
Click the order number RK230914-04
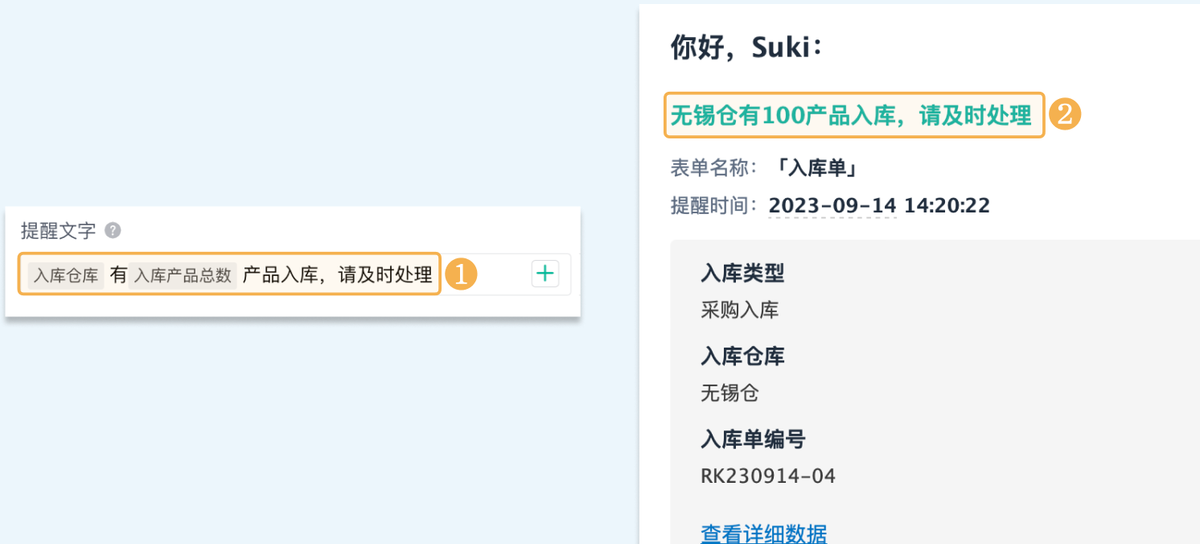[768, 476]
